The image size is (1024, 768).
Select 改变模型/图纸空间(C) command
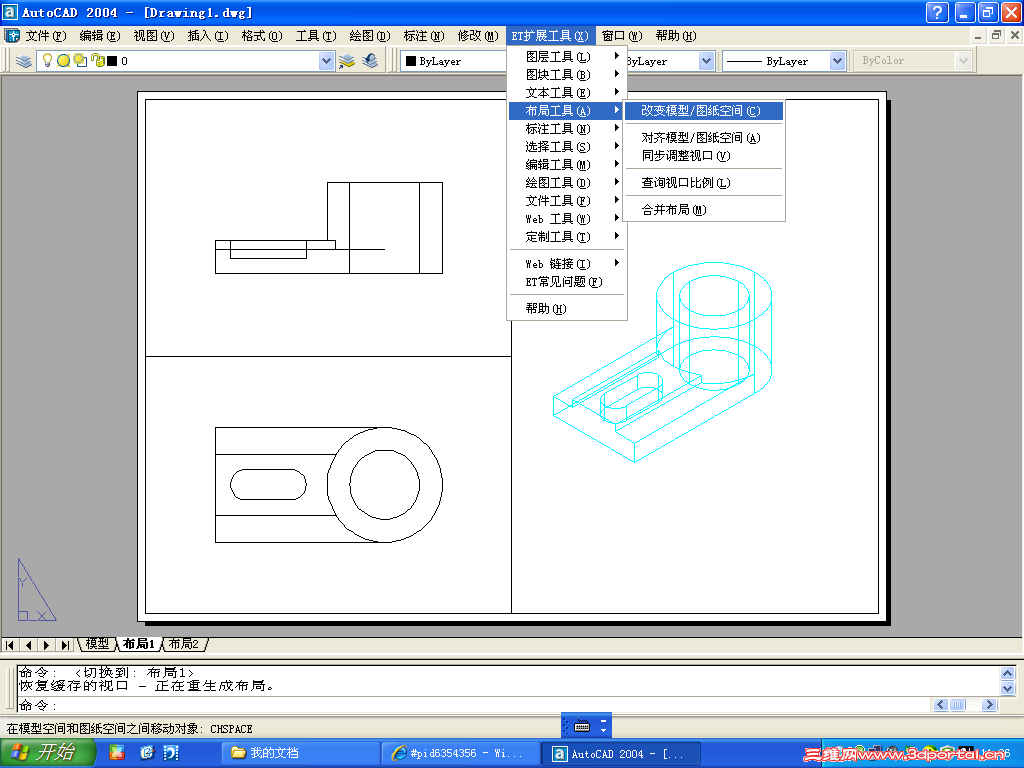tap(704, 111)
